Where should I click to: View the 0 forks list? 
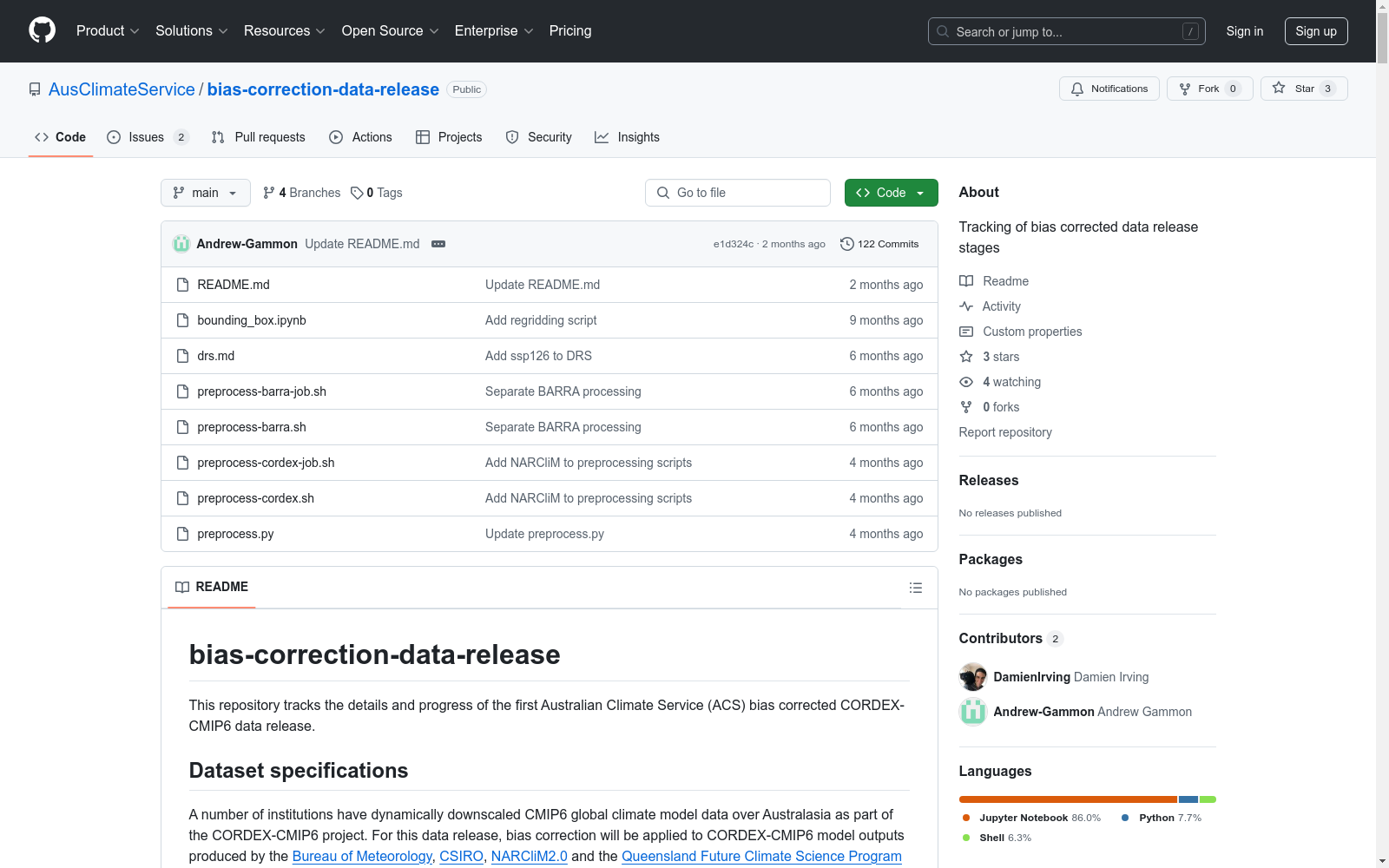(990, 407)
